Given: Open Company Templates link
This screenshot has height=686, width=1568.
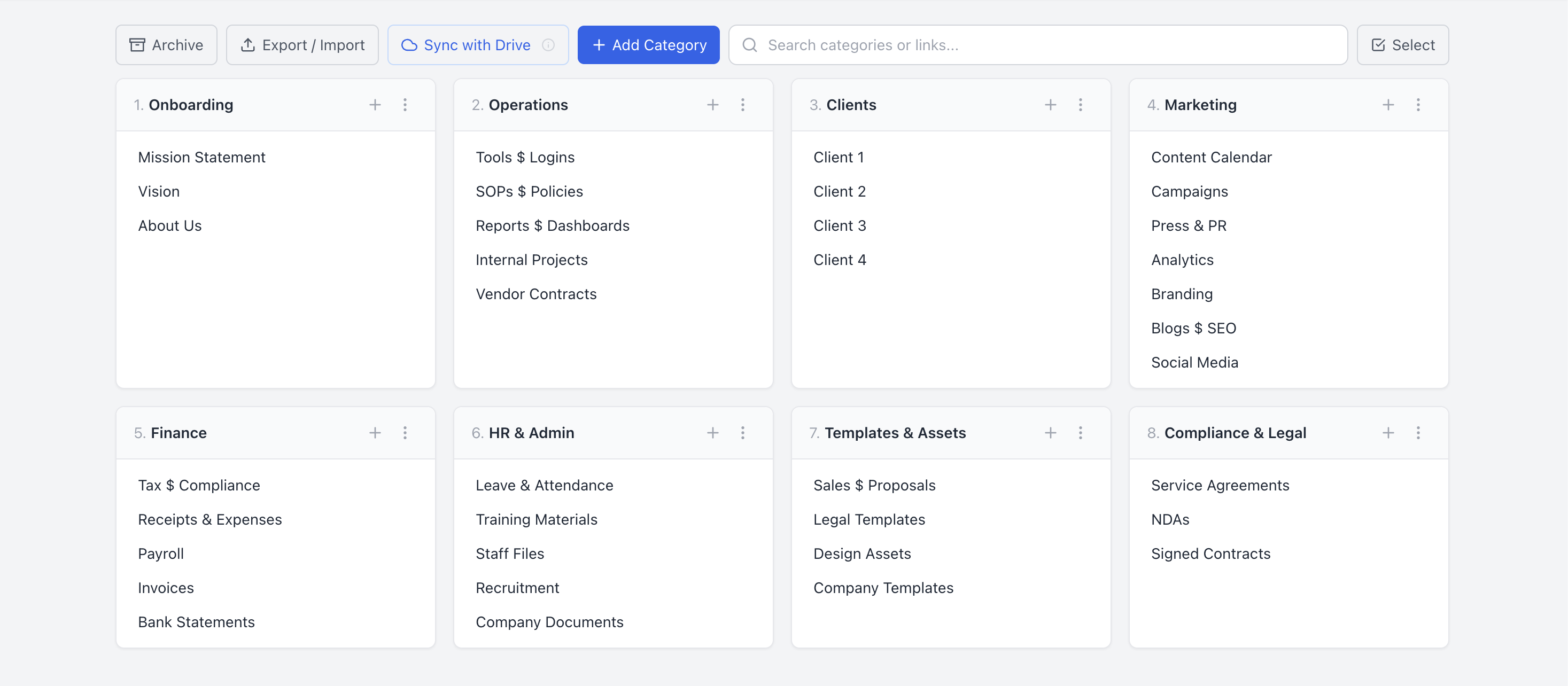Looking at the screenshot, I should coord(884,588).
